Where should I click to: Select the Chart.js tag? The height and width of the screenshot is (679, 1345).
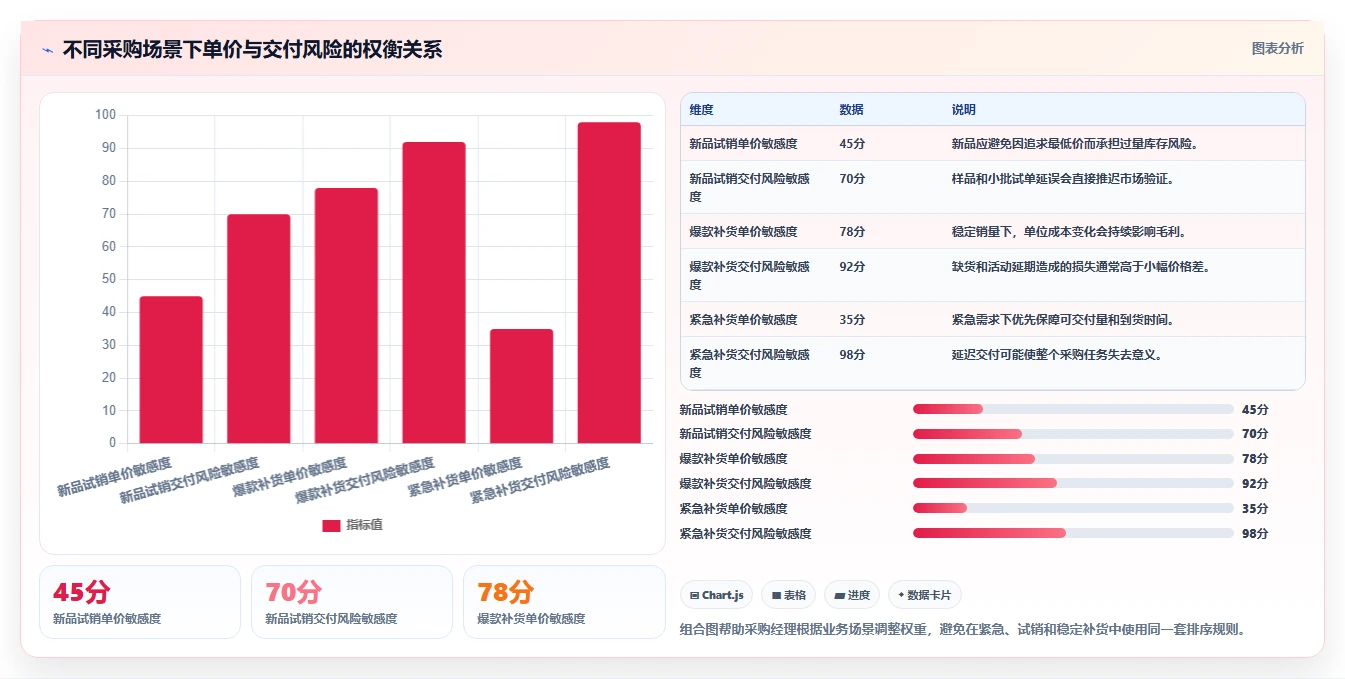717,595
